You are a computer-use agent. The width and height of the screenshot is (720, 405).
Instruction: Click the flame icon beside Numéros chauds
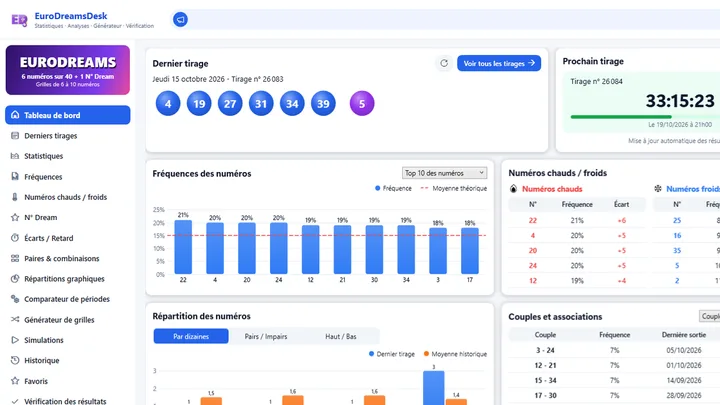pyautogui.click(x=514, y=189)
